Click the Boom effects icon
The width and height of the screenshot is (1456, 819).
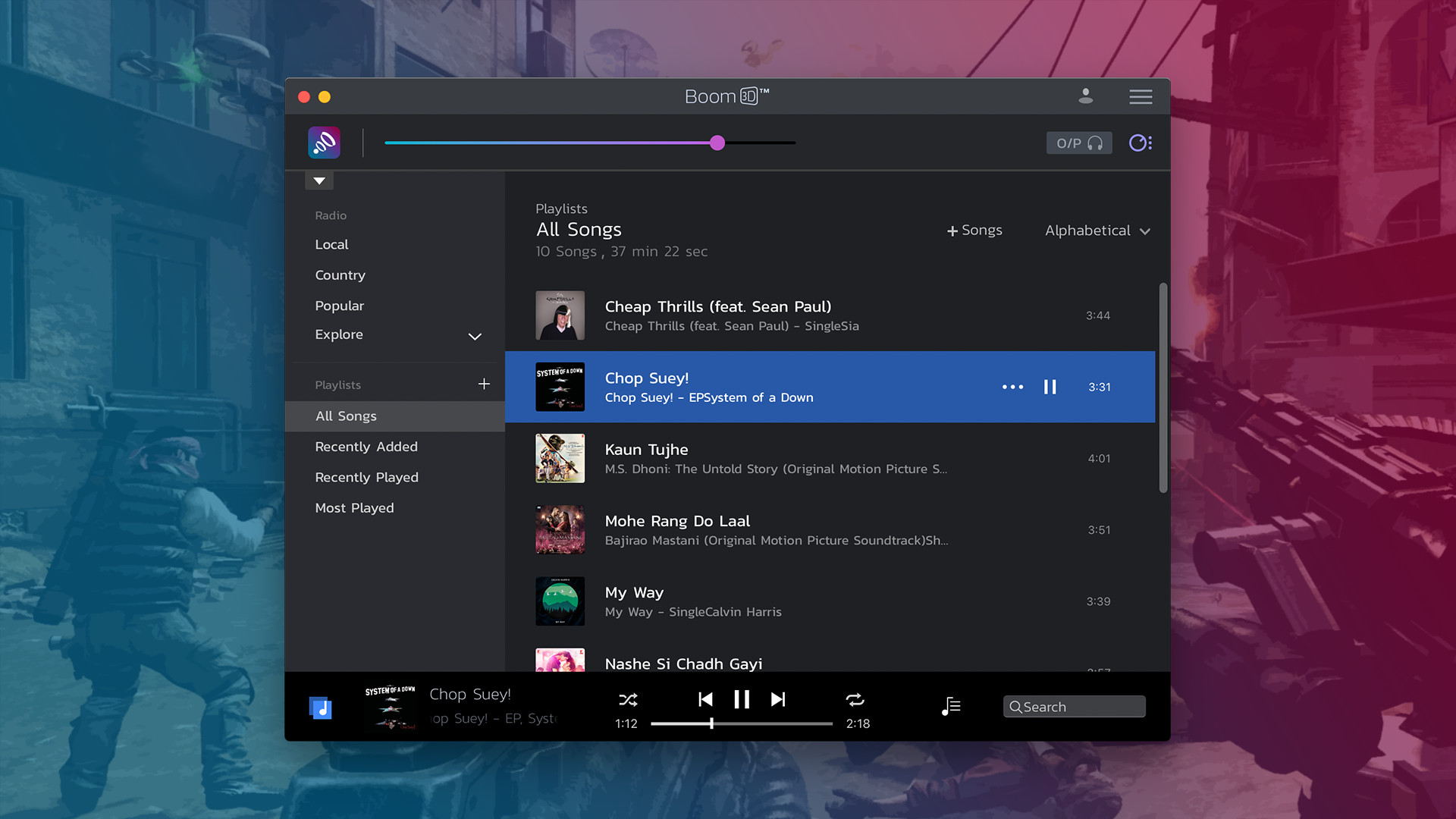coord(324,143)
